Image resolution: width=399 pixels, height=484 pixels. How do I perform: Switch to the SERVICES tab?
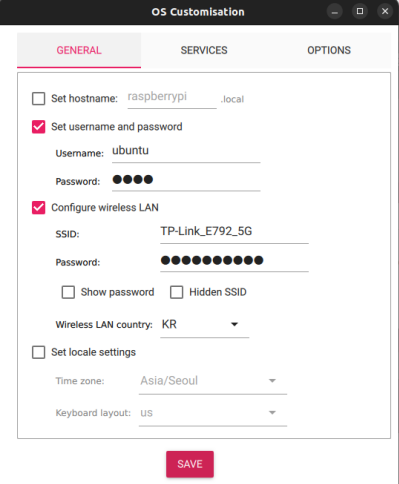pyautogui.click(x=204, y=50)
